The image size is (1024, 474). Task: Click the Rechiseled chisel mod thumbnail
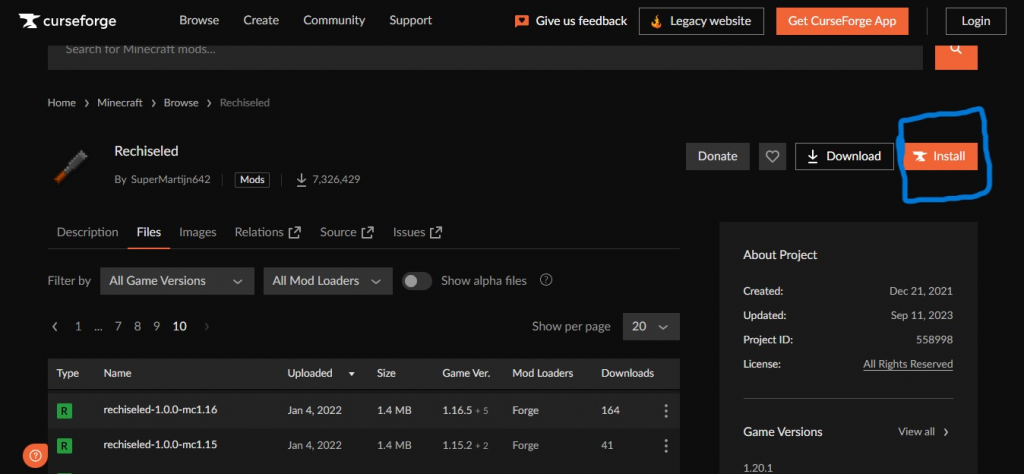[x=70, y=166]
